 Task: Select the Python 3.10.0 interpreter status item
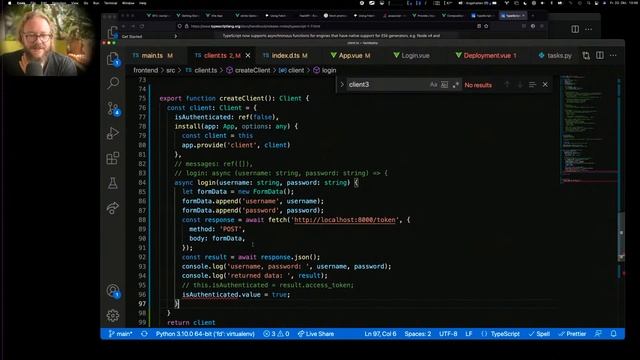click(205, 334)
